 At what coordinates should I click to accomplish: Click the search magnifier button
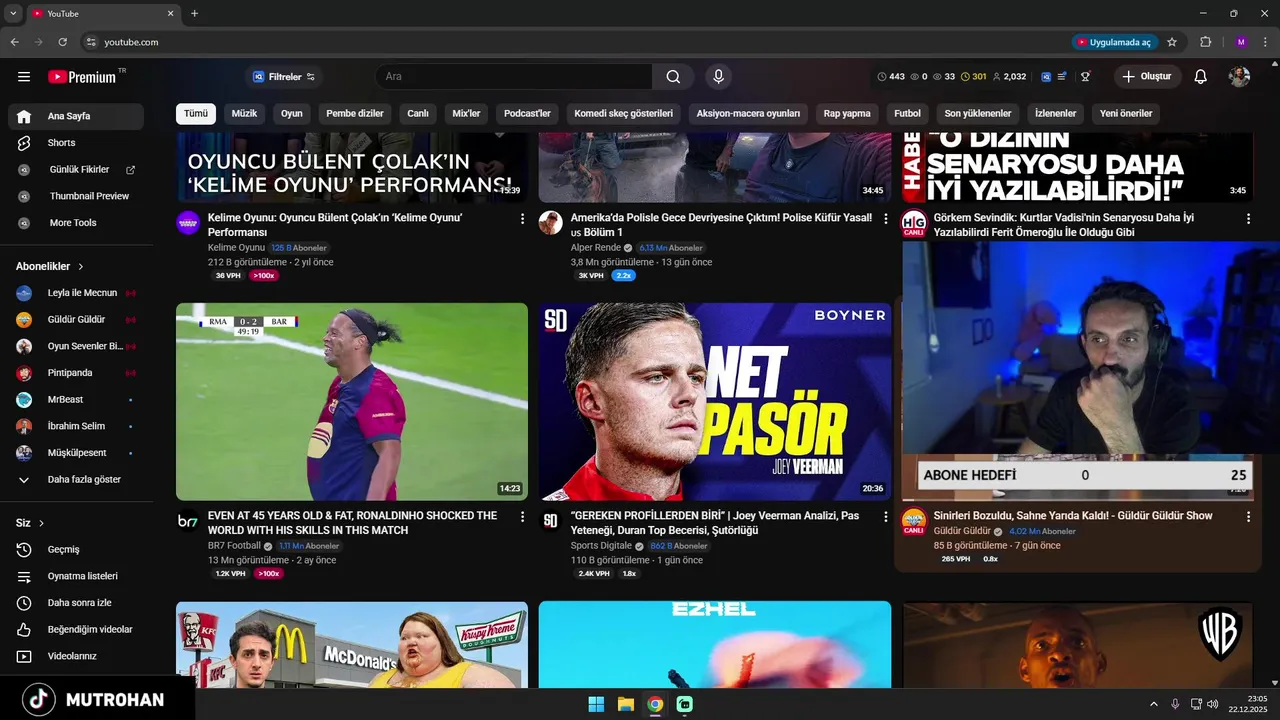pyautogui.click(x=673, y=77)
